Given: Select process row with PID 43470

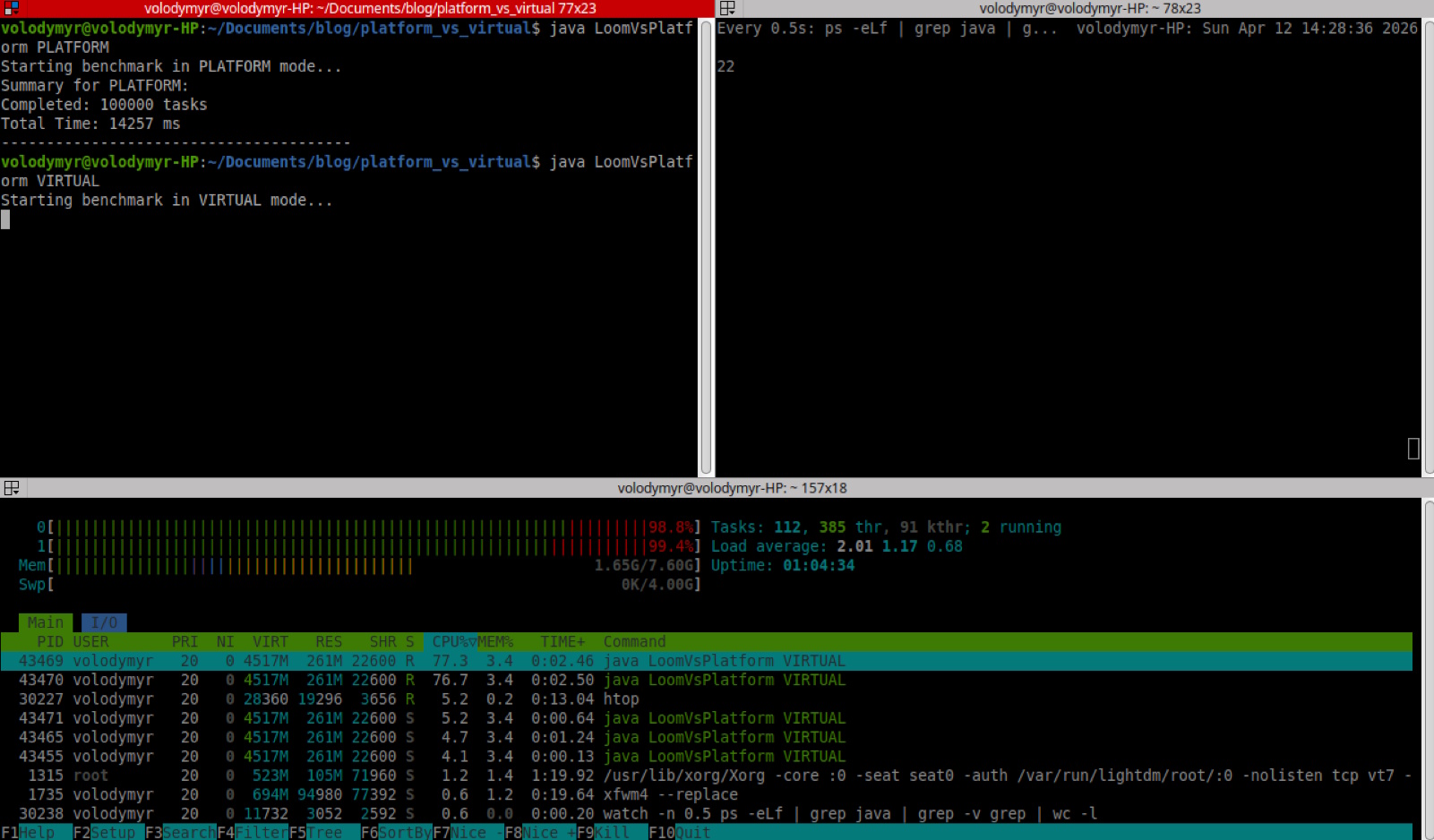Looking at the screenshot, I should (706, 680).
